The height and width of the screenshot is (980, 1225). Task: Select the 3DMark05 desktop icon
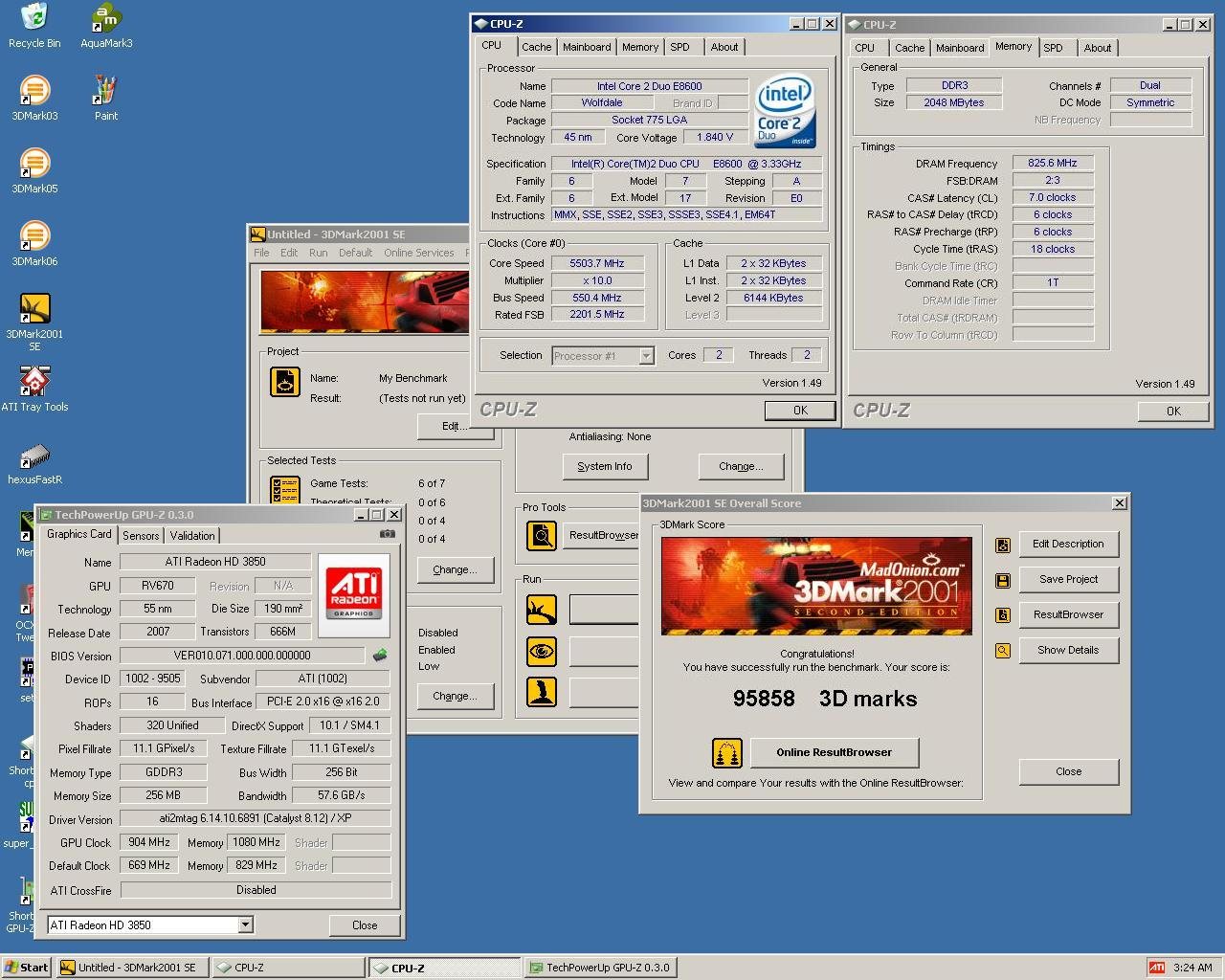pos(34,171)
